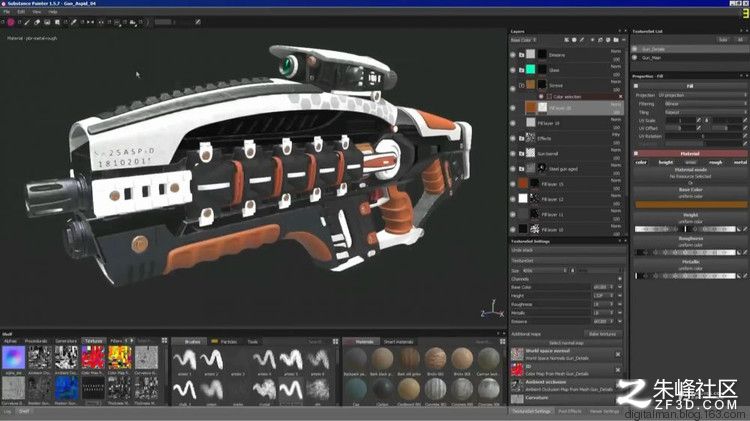Click the UV Scale input field

coord(681,121)
